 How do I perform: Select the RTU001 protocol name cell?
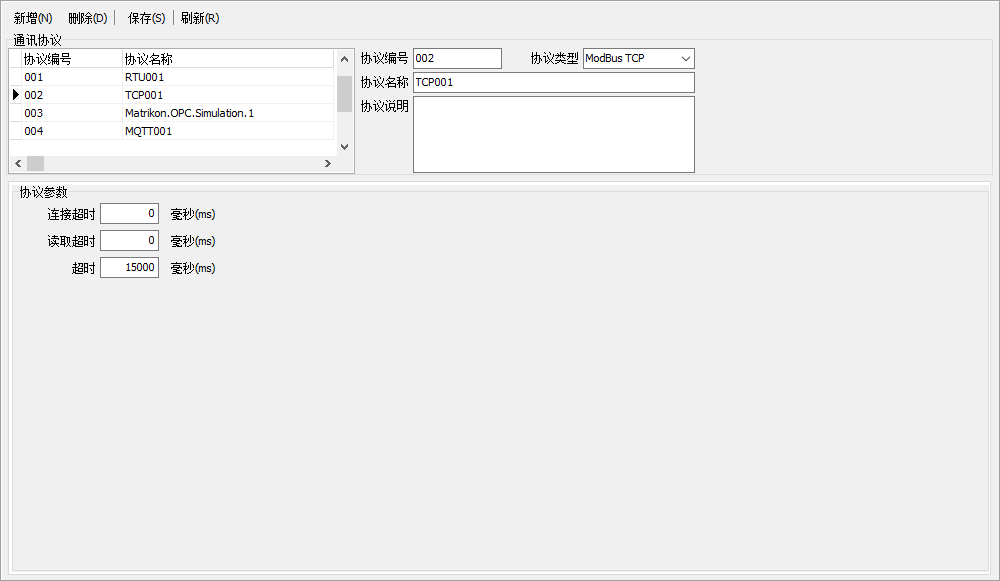[x=228, y=77]
